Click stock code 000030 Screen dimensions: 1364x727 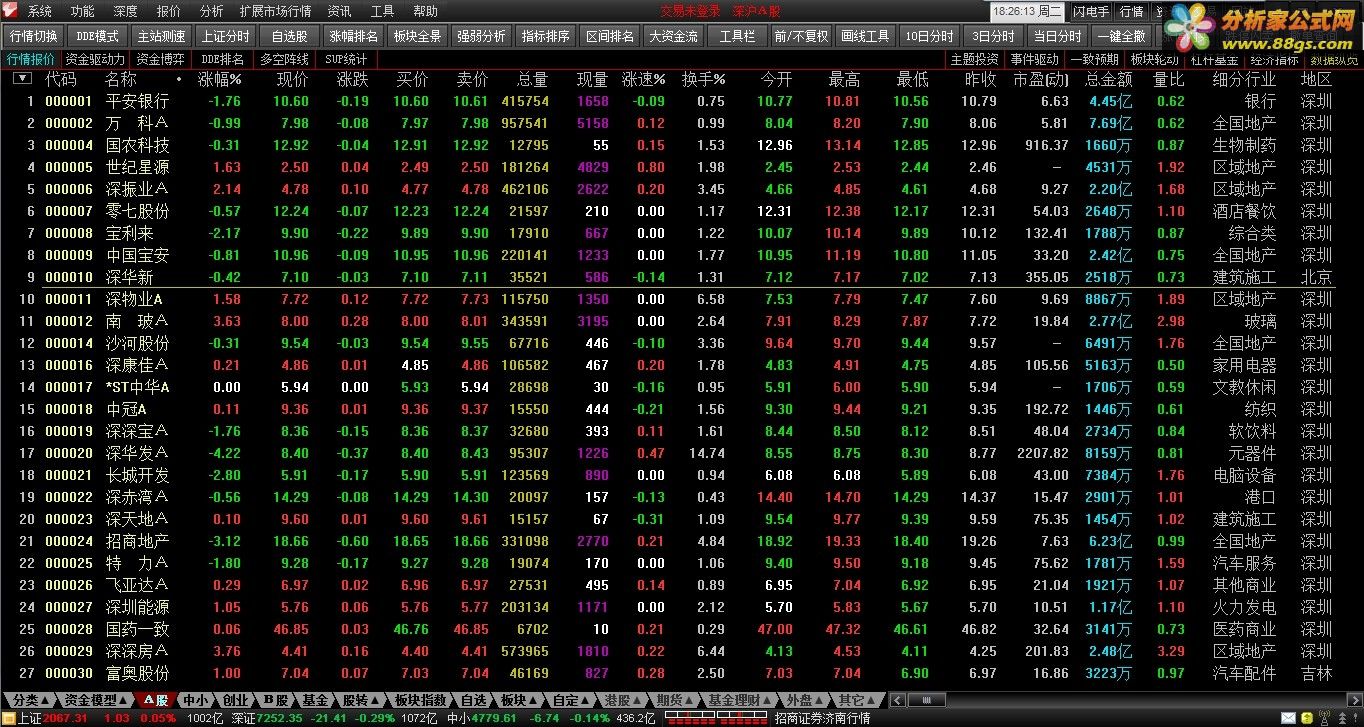click(68, 673)
